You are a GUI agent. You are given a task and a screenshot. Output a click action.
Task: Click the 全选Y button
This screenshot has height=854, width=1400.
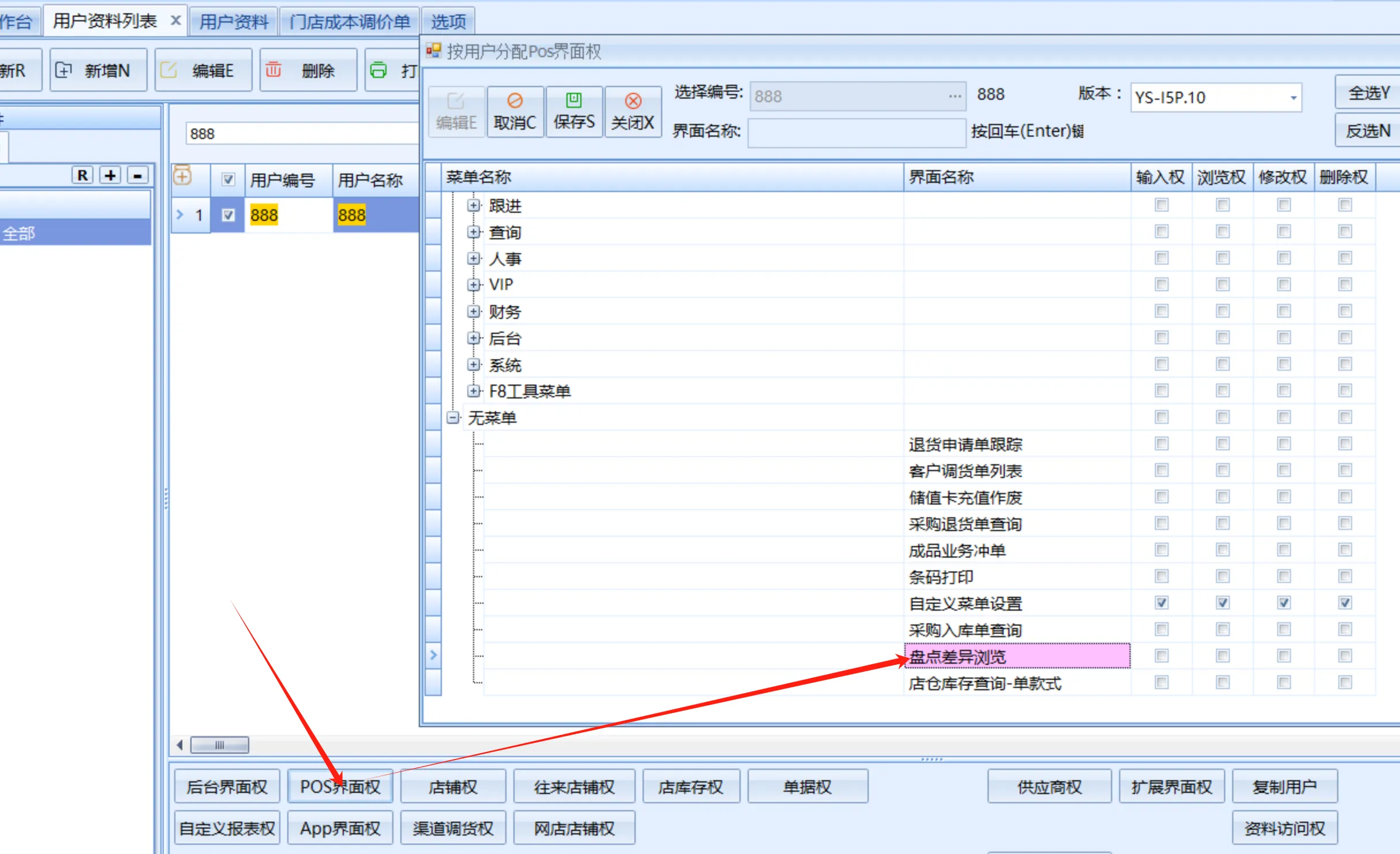coord(1367,92)
